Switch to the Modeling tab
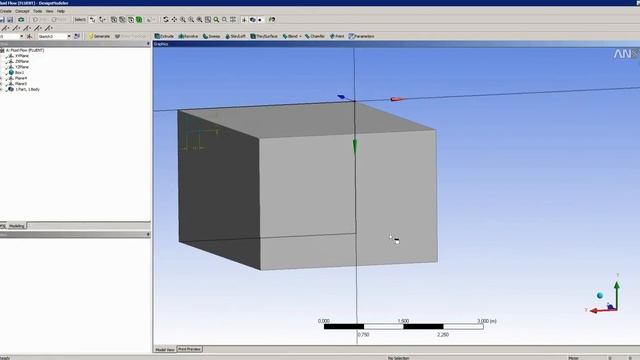 coord(17,226)
